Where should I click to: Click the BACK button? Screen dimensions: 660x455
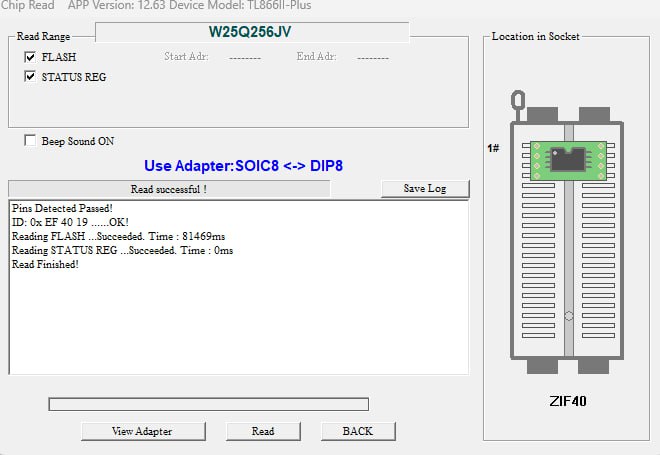coord(358,431)
